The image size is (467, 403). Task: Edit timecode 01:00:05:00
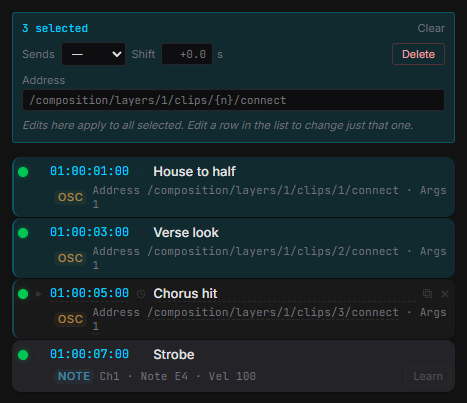pos(89,293)
